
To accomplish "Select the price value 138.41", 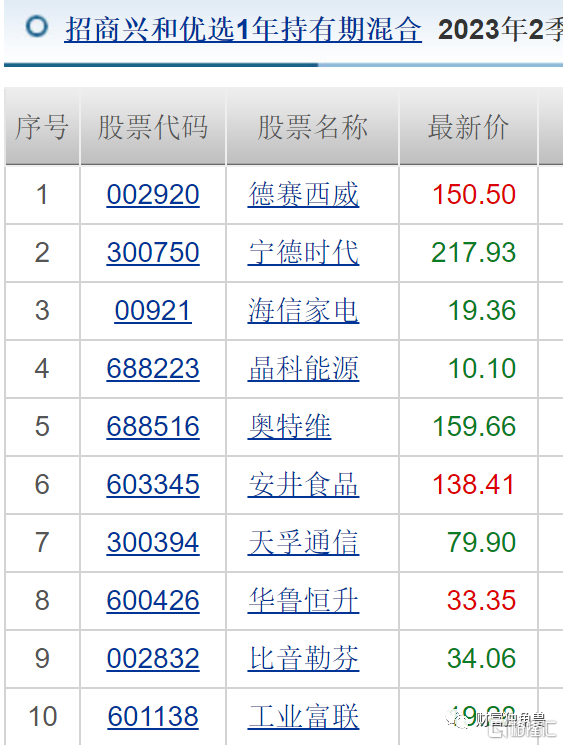I will tap(474, 485).
